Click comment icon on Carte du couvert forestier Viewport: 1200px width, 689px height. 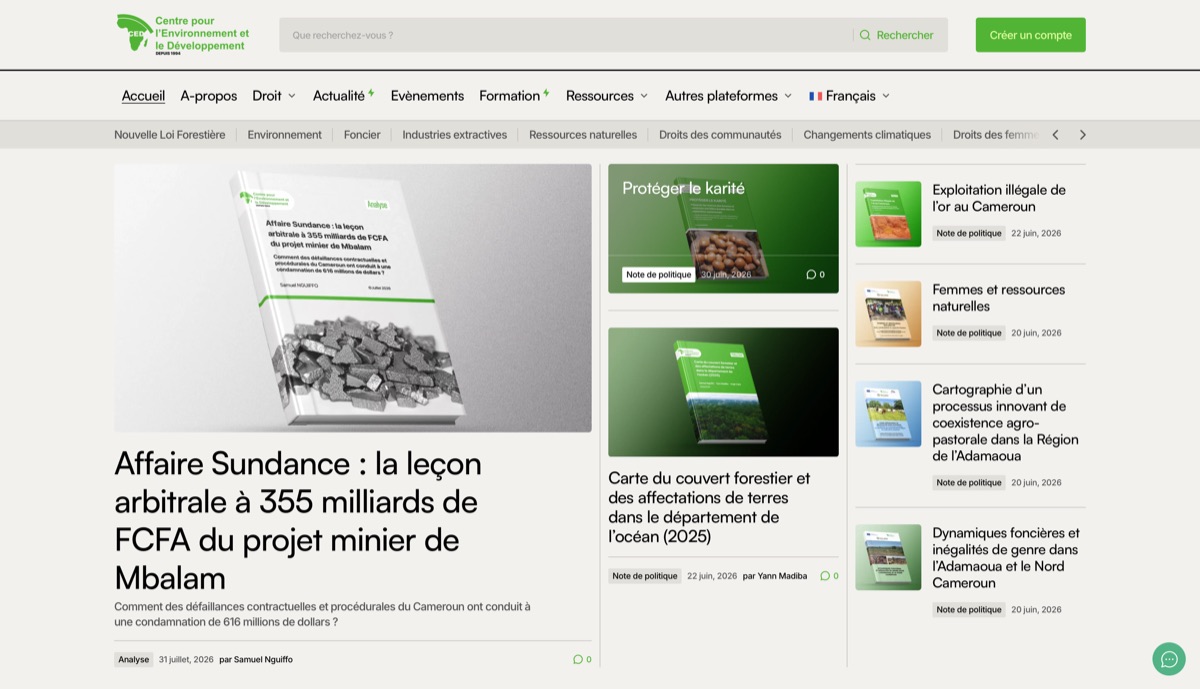825,576
